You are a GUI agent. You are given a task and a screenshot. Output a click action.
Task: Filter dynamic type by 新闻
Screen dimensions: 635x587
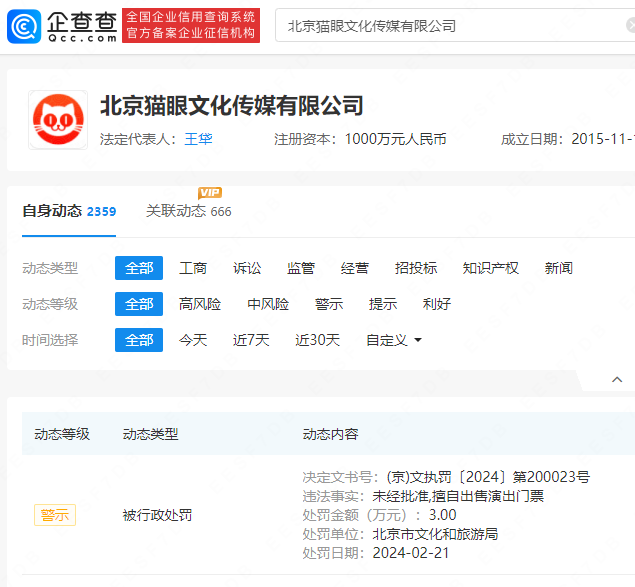[558, 268]
